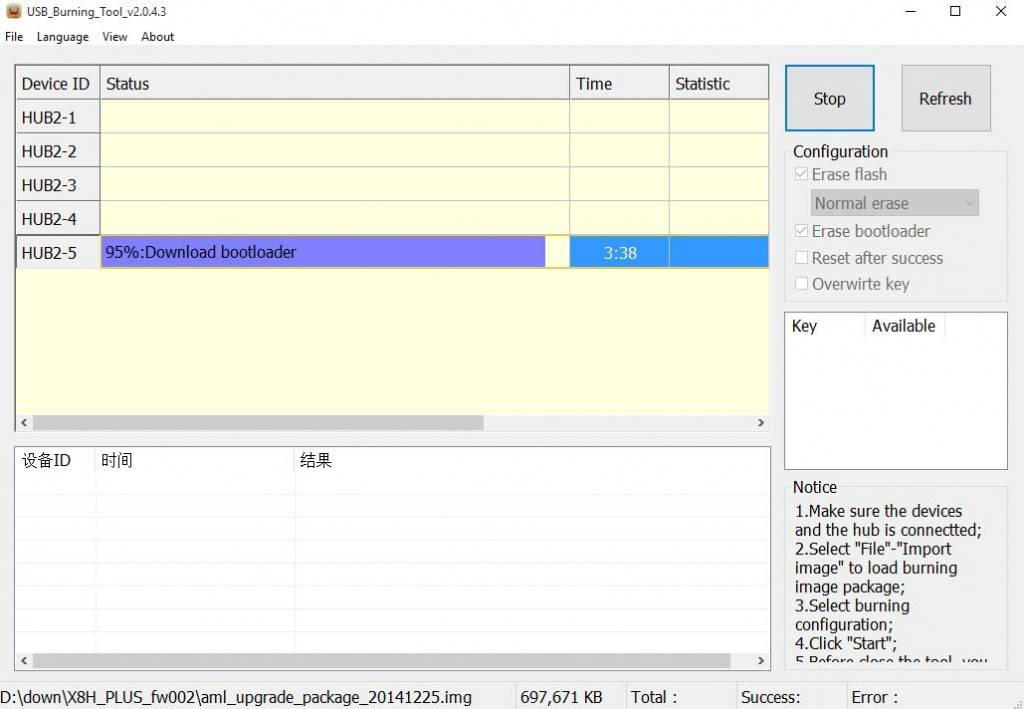Click the Device ID column header
This screenshot has width=1024, height=709.
[56, 83]
